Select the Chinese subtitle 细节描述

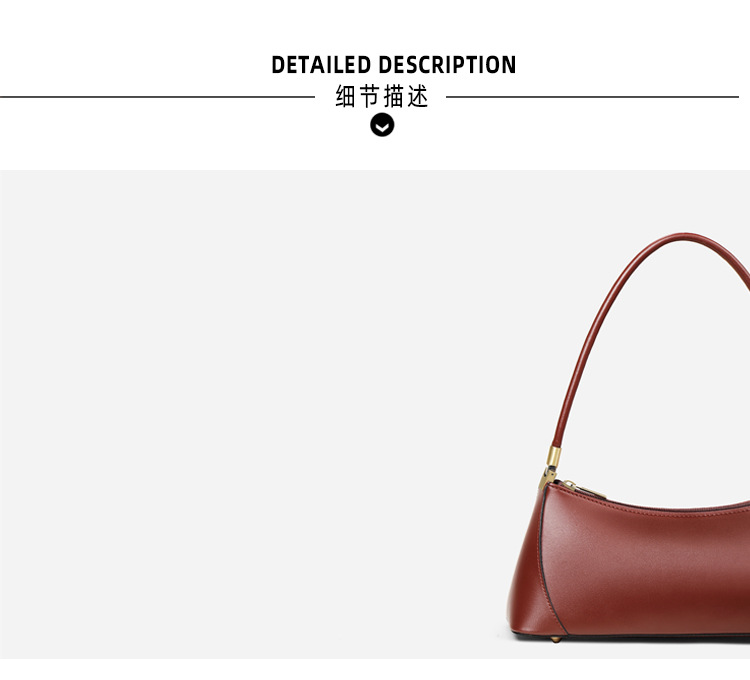coord(382,96)
